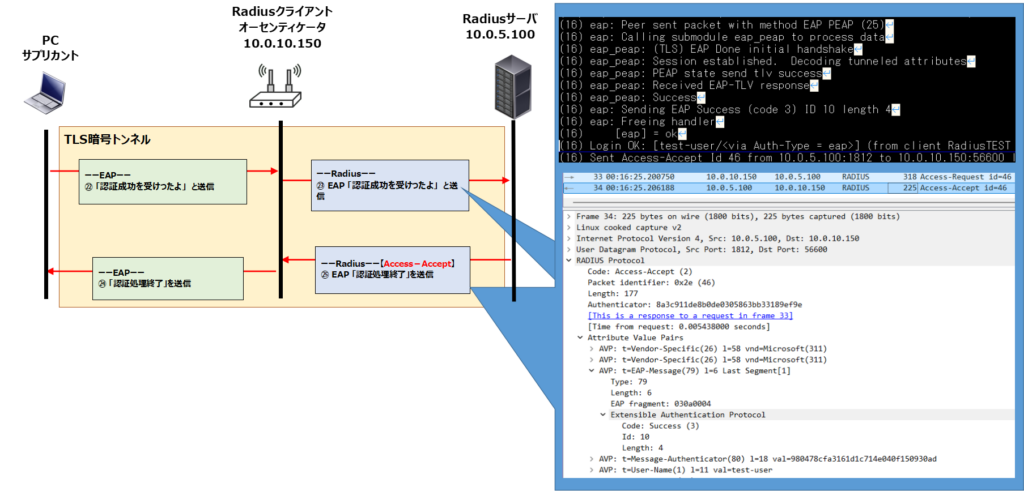Collapse Extensible Authentication Protocol subtree
The width and height of the screenshot is (1024, 491).
[x=603, y=414]
